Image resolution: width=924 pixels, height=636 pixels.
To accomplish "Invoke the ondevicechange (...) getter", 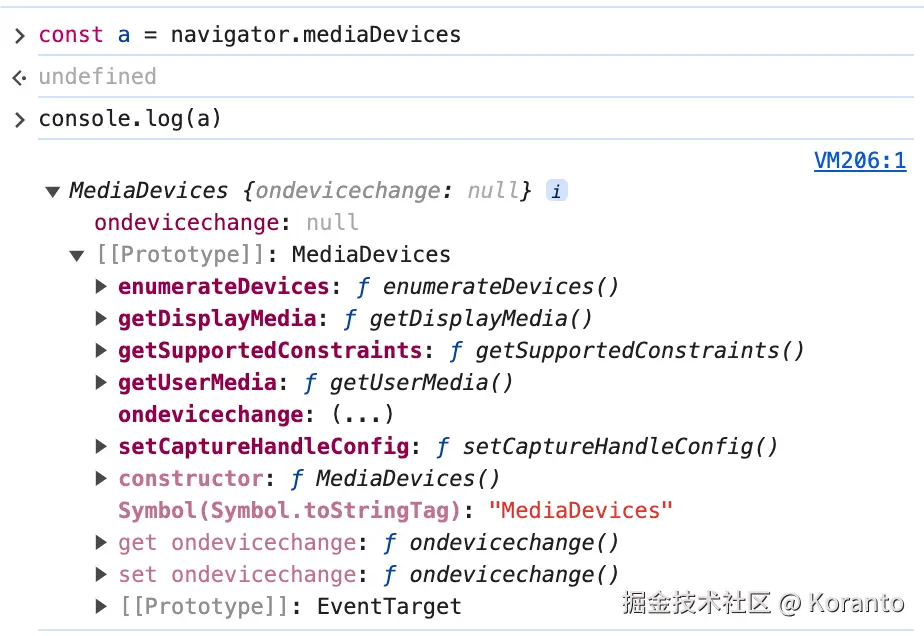I will click(362, 414).
